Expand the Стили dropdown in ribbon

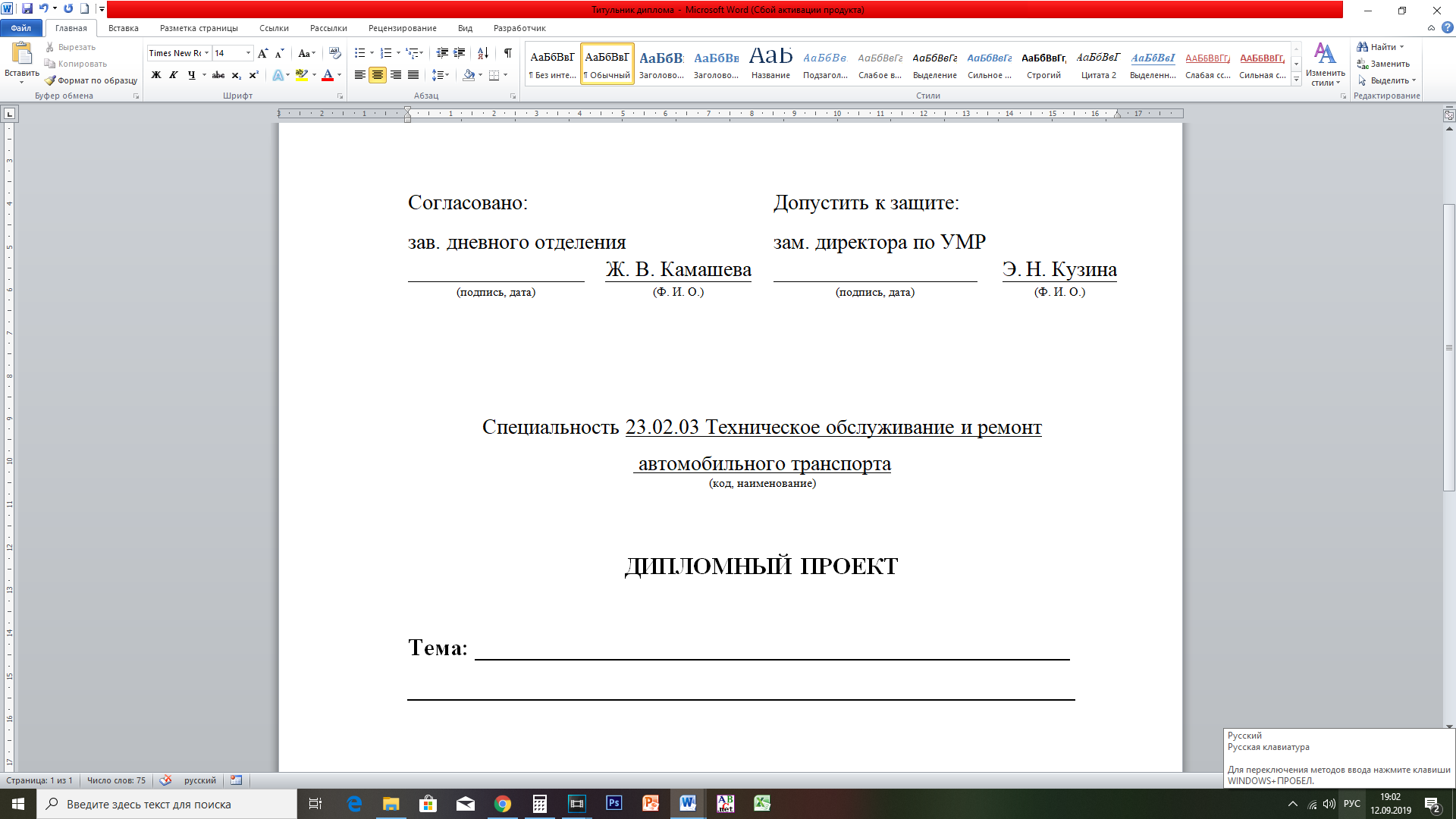pyautogui.click(x=1293, y=80)
